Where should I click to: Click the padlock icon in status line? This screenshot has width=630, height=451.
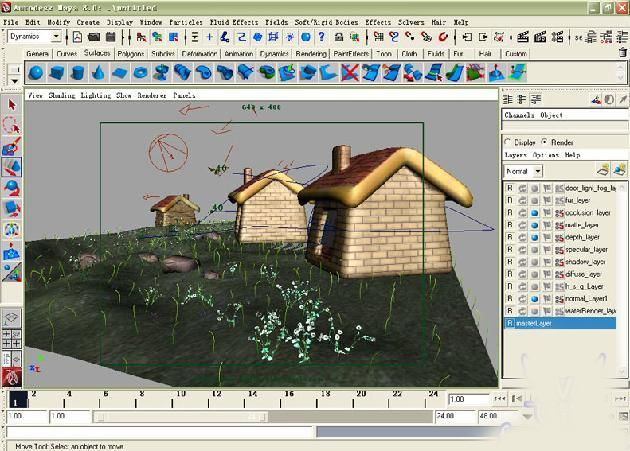pyautogui.click(x=339, y=37)
